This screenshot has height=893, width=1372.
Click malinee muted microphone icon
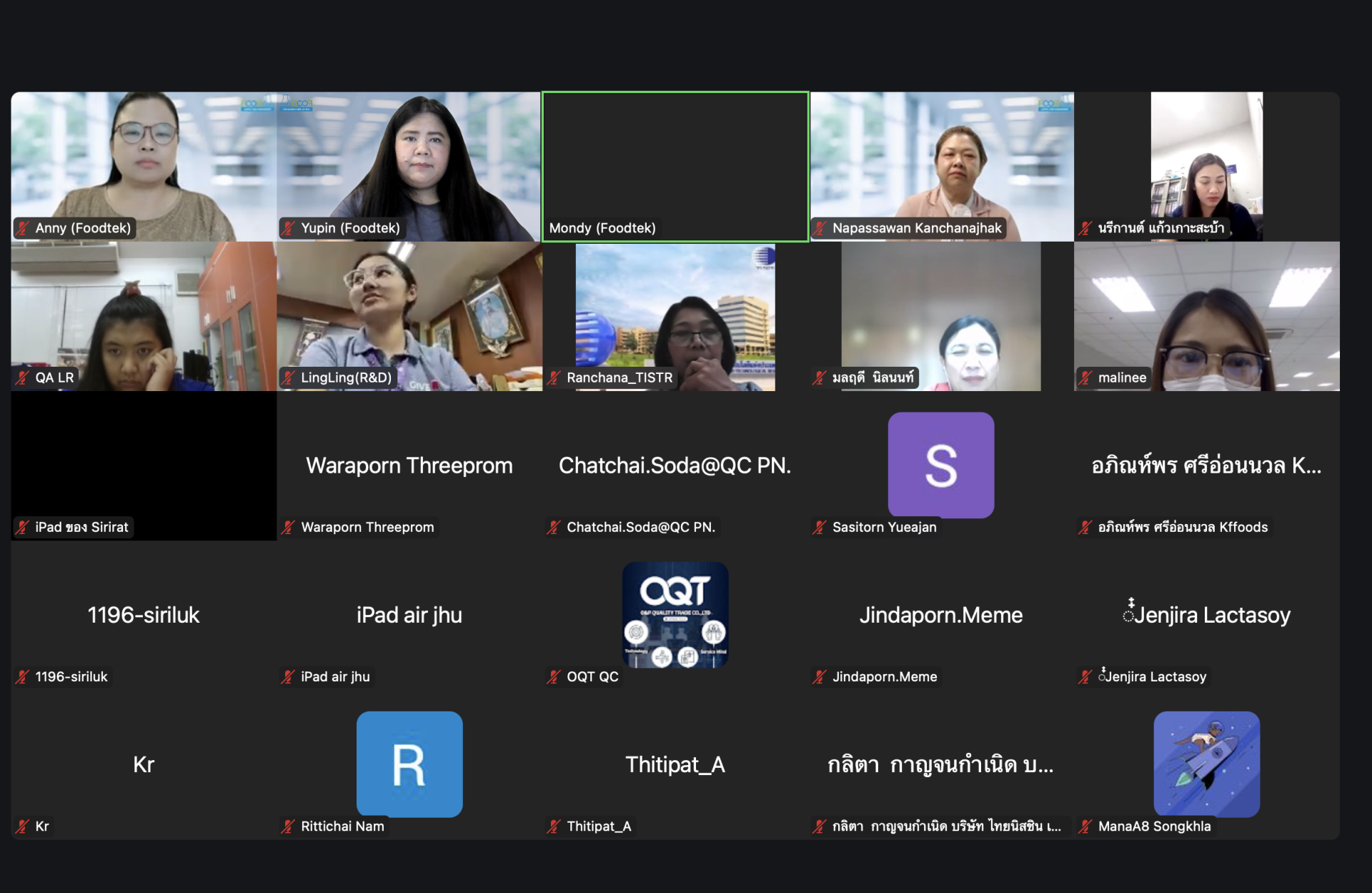coord(1085,378)
